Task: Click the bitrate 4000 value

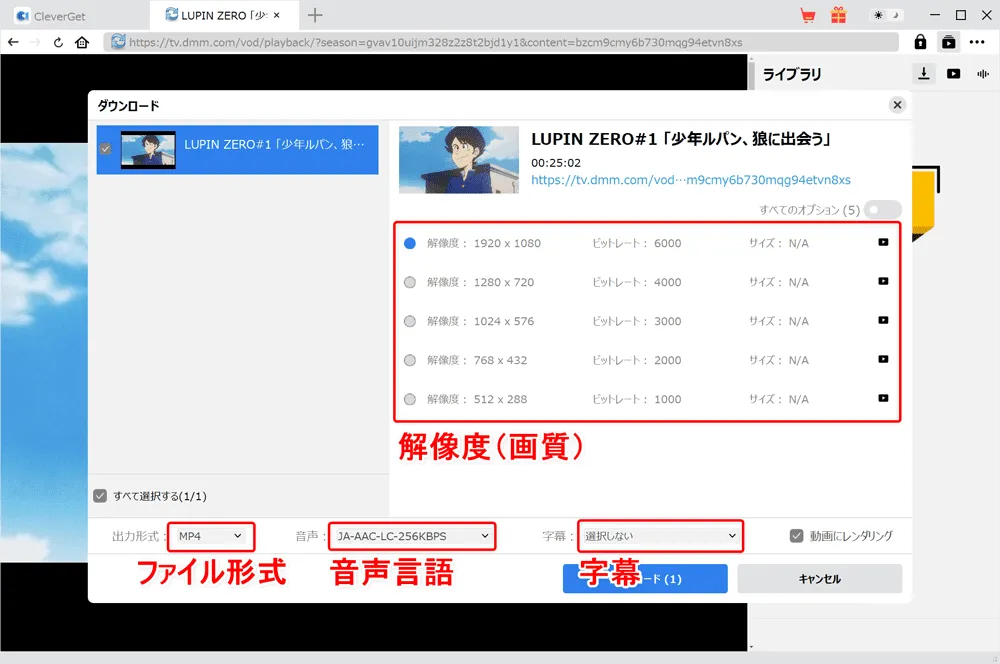Action: click(x=667, y=282)
